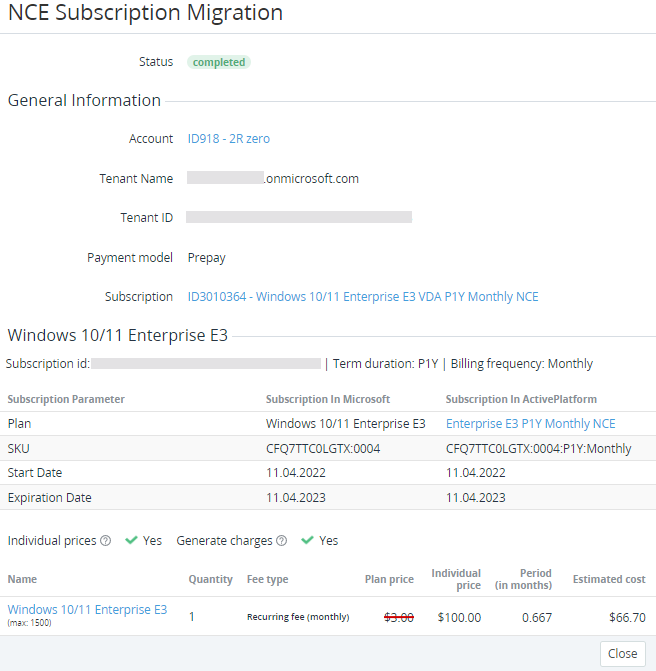The image size is (656, 671).
Task: Click the 0.667 period value
Action: [x=537, y=618]
